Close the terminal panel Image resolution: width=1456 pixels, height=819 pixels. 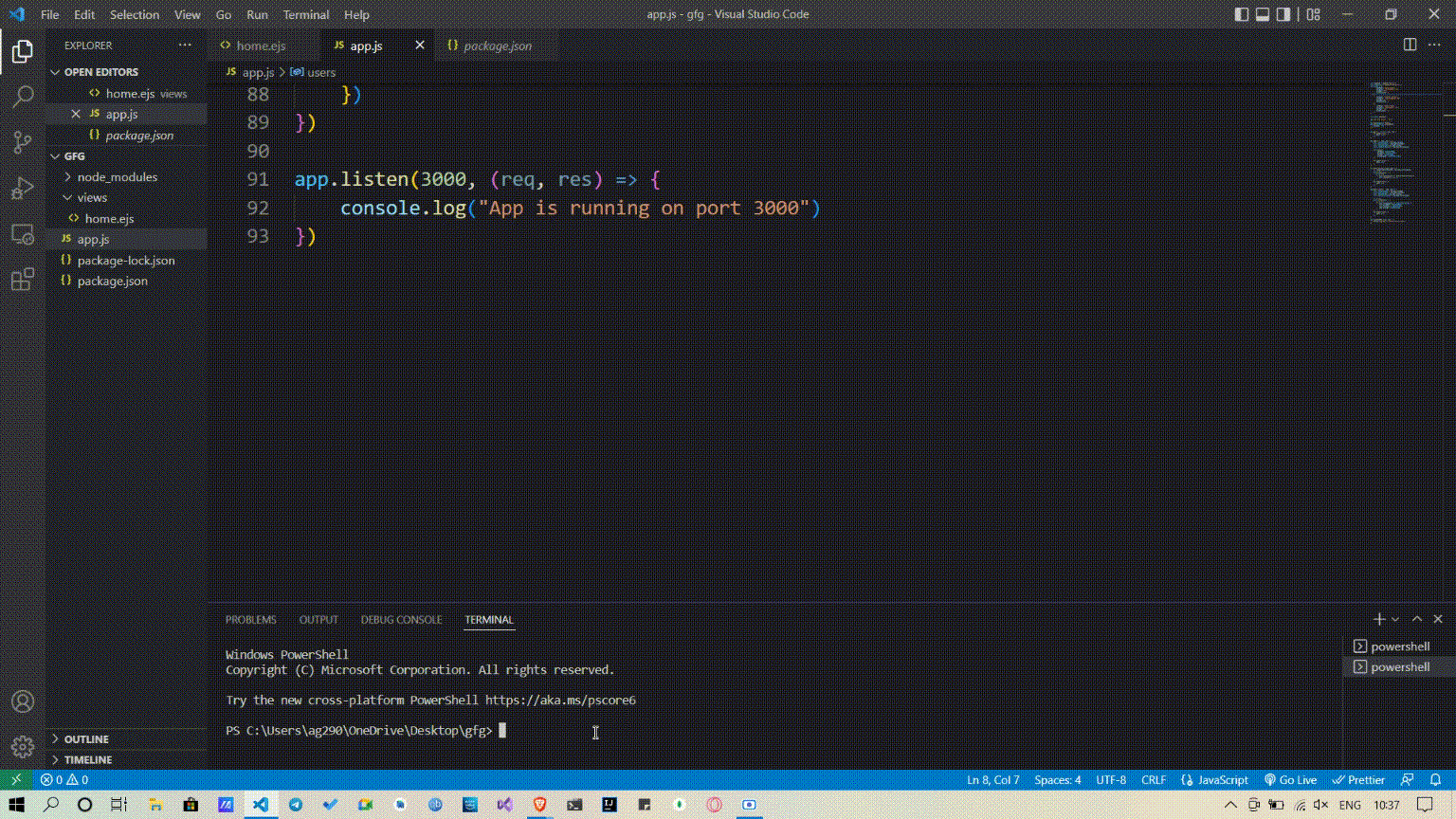1438,619
